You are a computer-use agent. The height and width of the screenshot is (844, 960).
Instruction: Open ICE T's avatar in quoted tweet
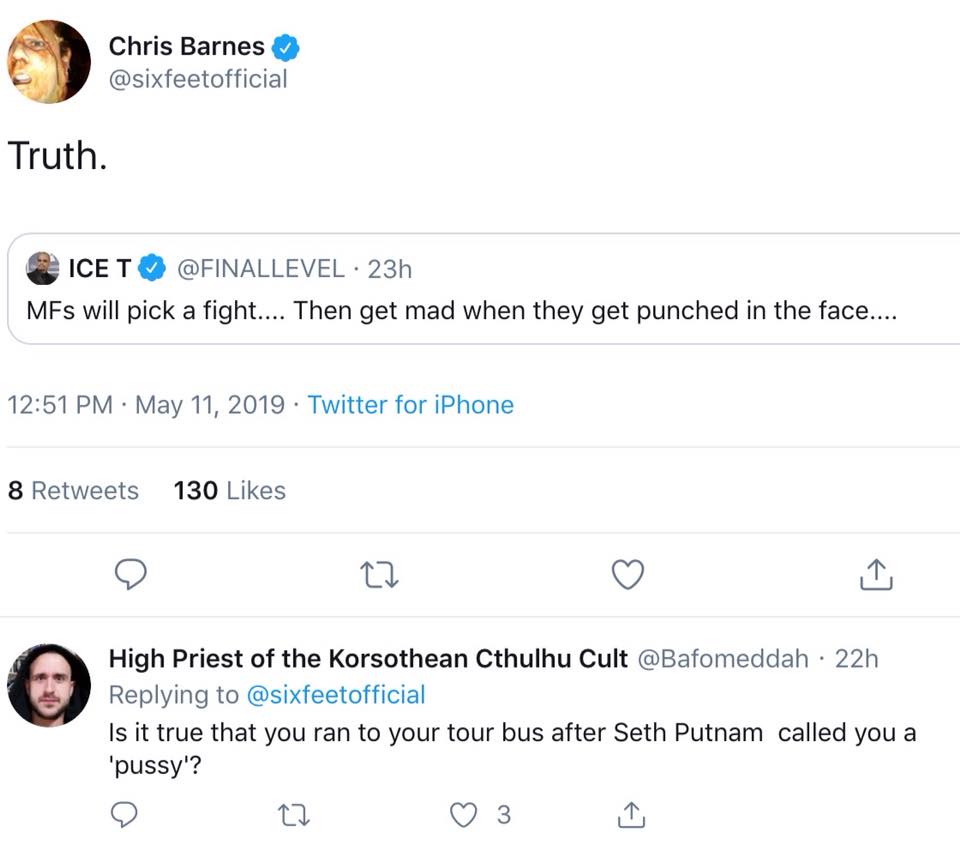[x=43, y=268]
